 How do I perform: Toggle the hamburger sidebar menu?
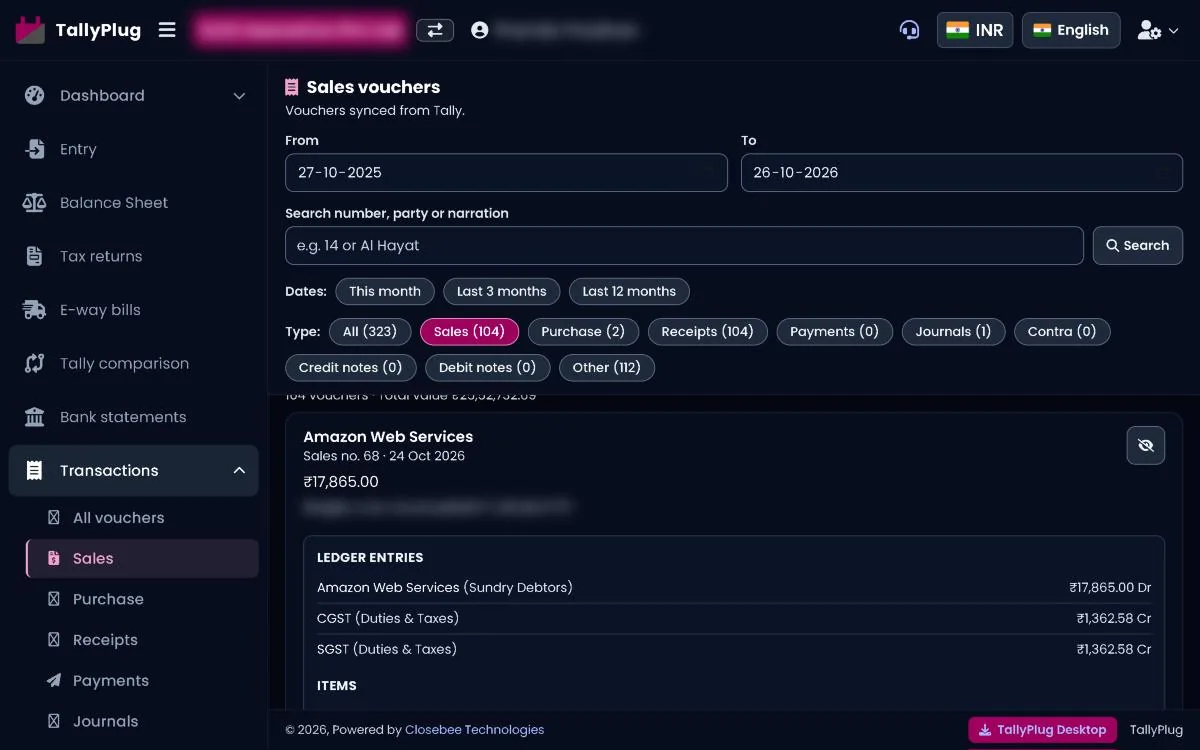[x=167, y=30]
